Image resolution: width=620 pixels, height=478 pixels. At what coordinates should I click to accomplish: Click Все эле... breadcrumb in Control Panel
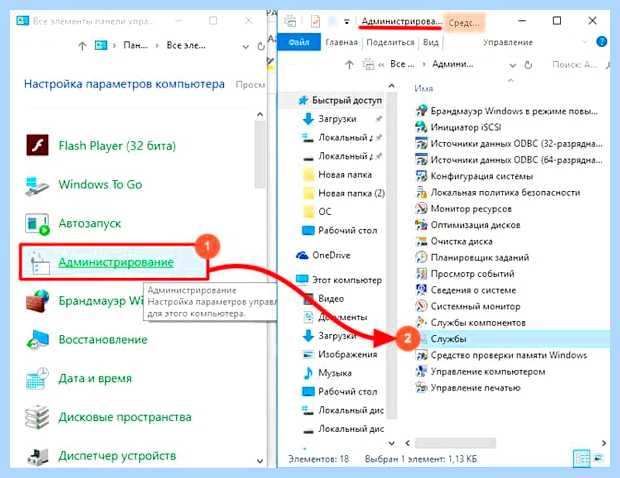tap(186, 46)
